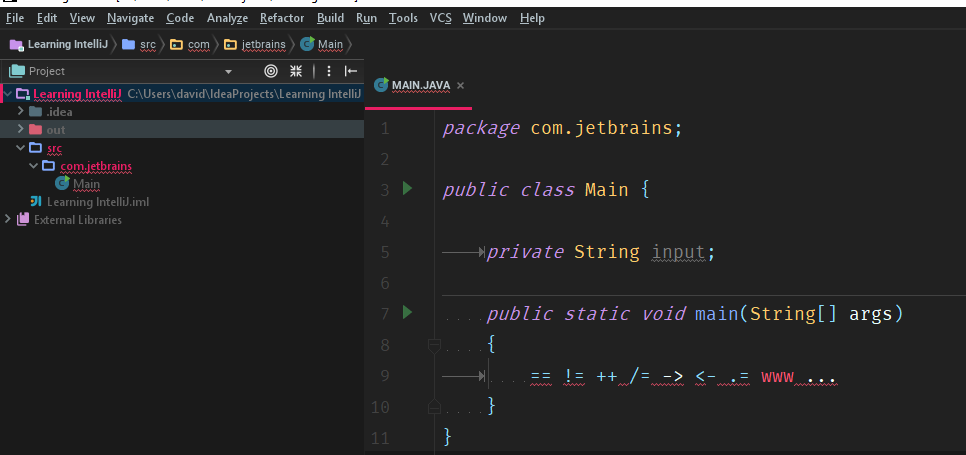Screen dimensions: 966x455
Task: Click the Main class icon in tree
Action: pyautogui.click(x=62, y=183)
